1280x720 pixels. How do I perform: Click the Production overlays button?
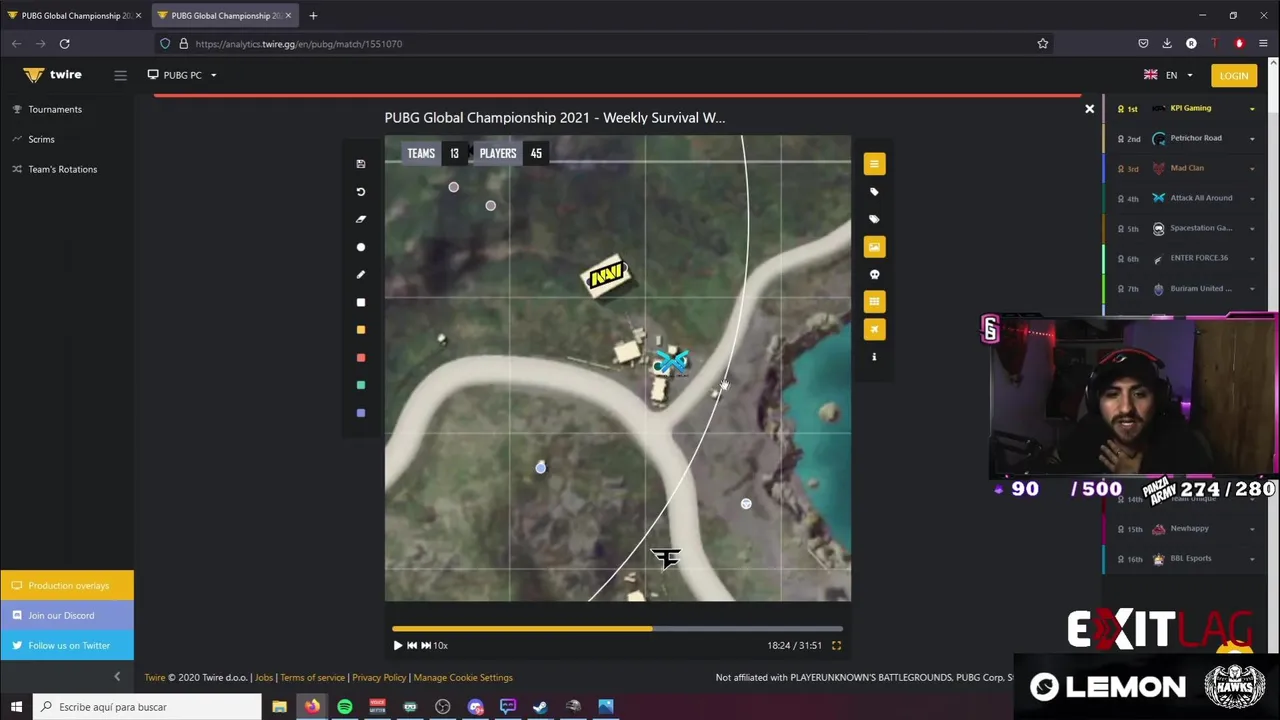click(67, 585)
